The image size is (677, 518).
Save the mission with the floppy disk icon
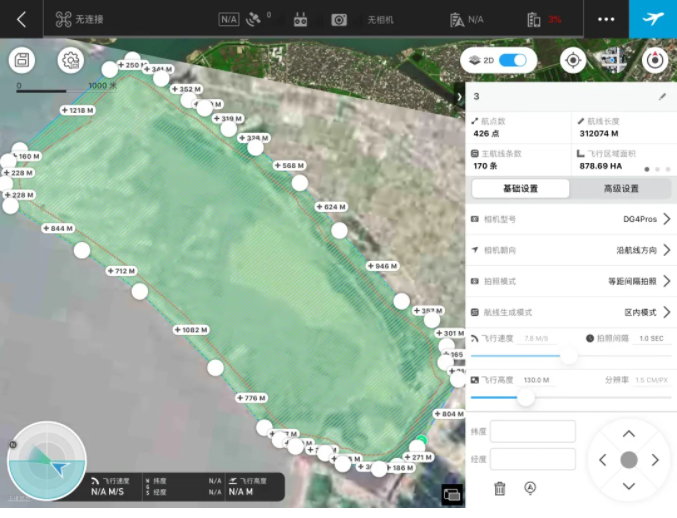coord(22,60)
